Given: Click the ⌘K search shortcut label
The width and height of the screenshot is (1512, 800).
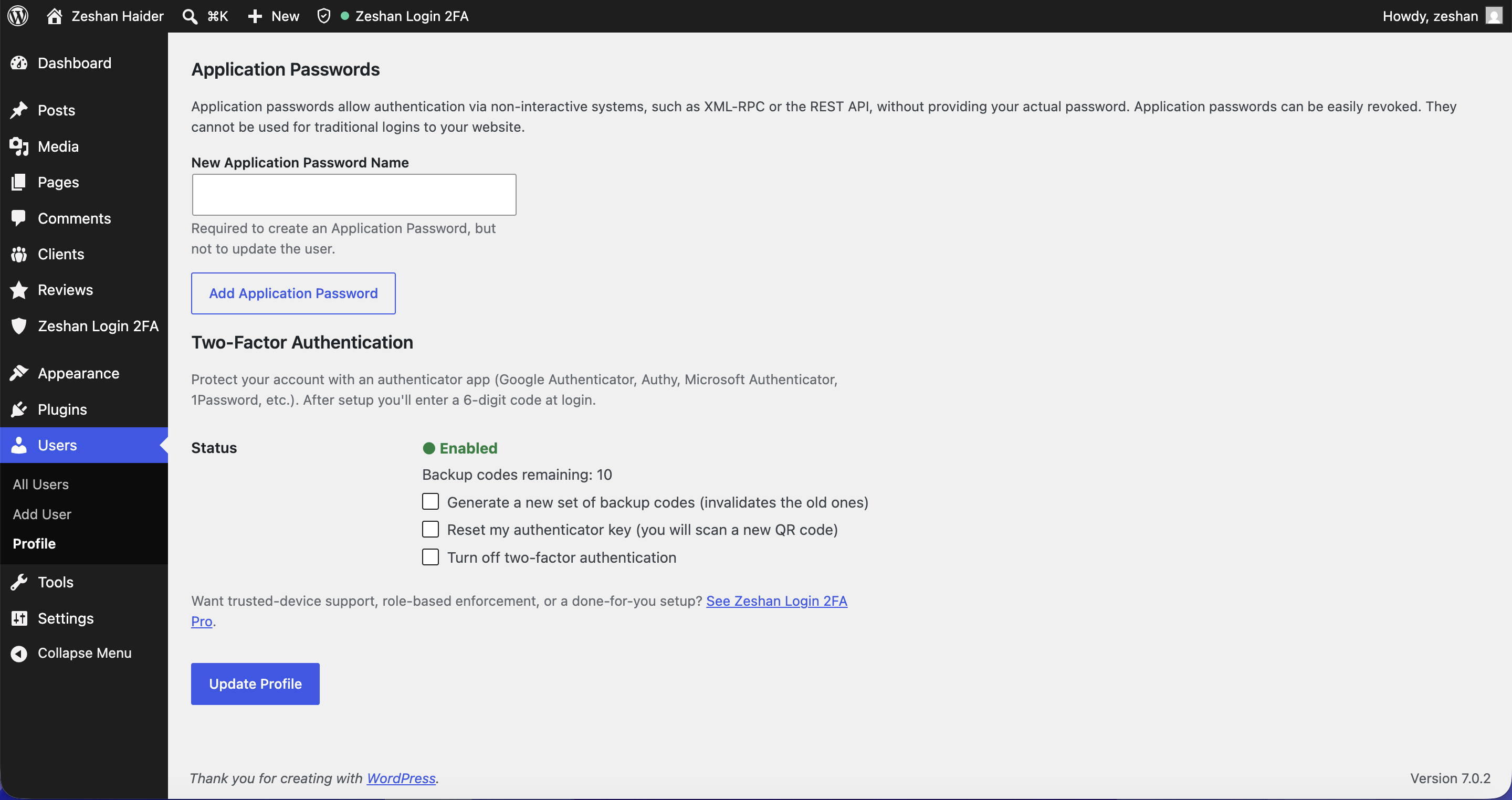Looking at the screenshot, I should [x=218, y=16].
